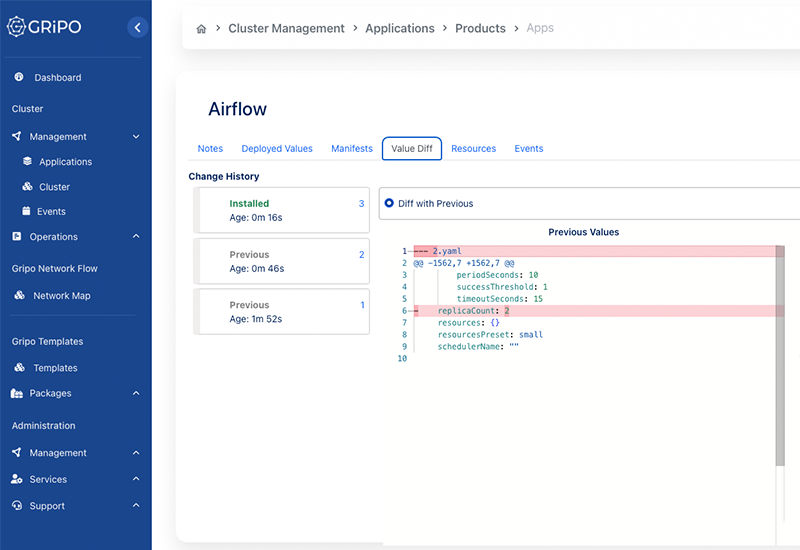
Task: Switch to Deployed Values tab
Action: pyautogui.click(x=277, y=148)
